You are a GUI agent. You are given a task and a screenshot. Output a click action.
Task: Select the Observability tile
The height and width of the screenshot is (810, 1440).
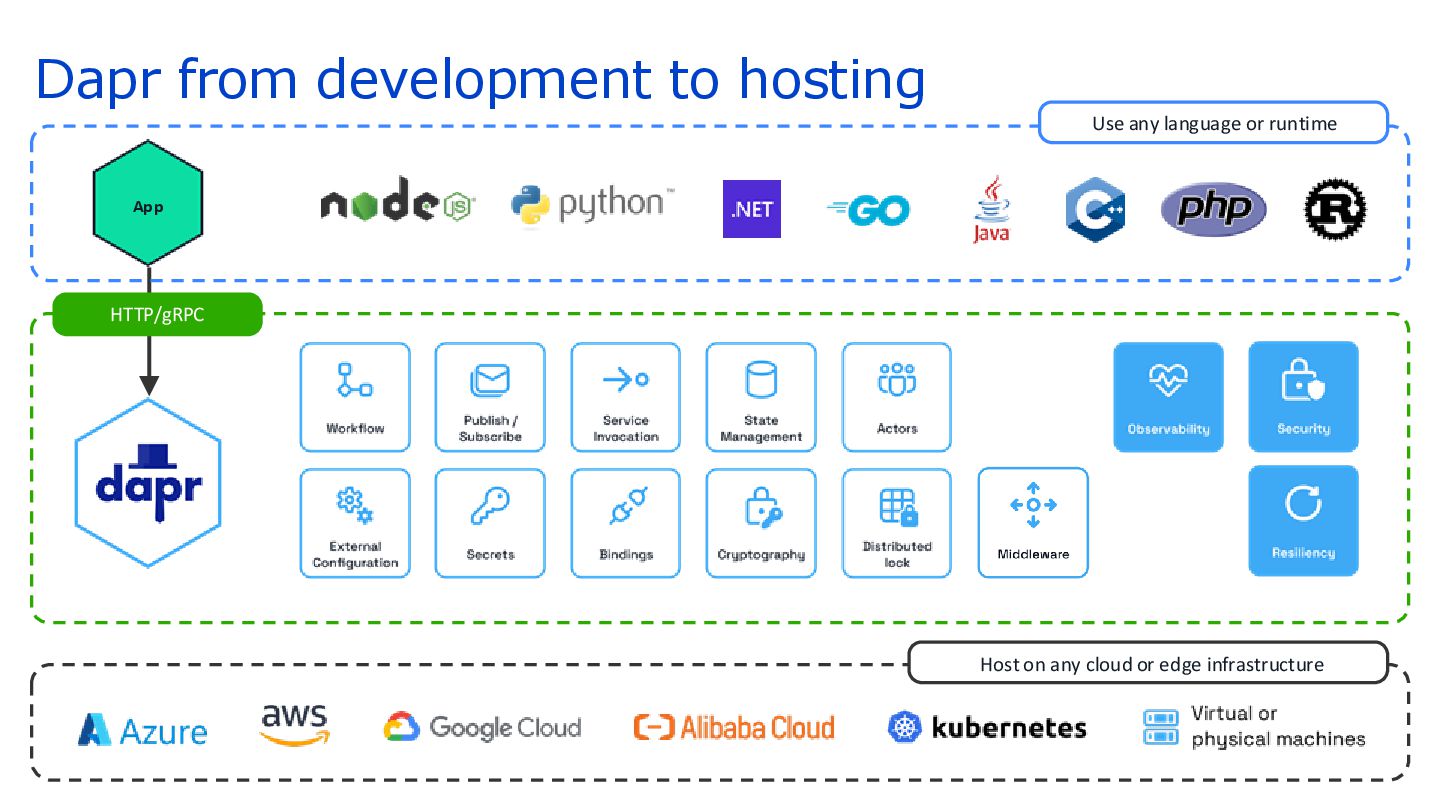pyautogui.click(x=1168, y=397)
